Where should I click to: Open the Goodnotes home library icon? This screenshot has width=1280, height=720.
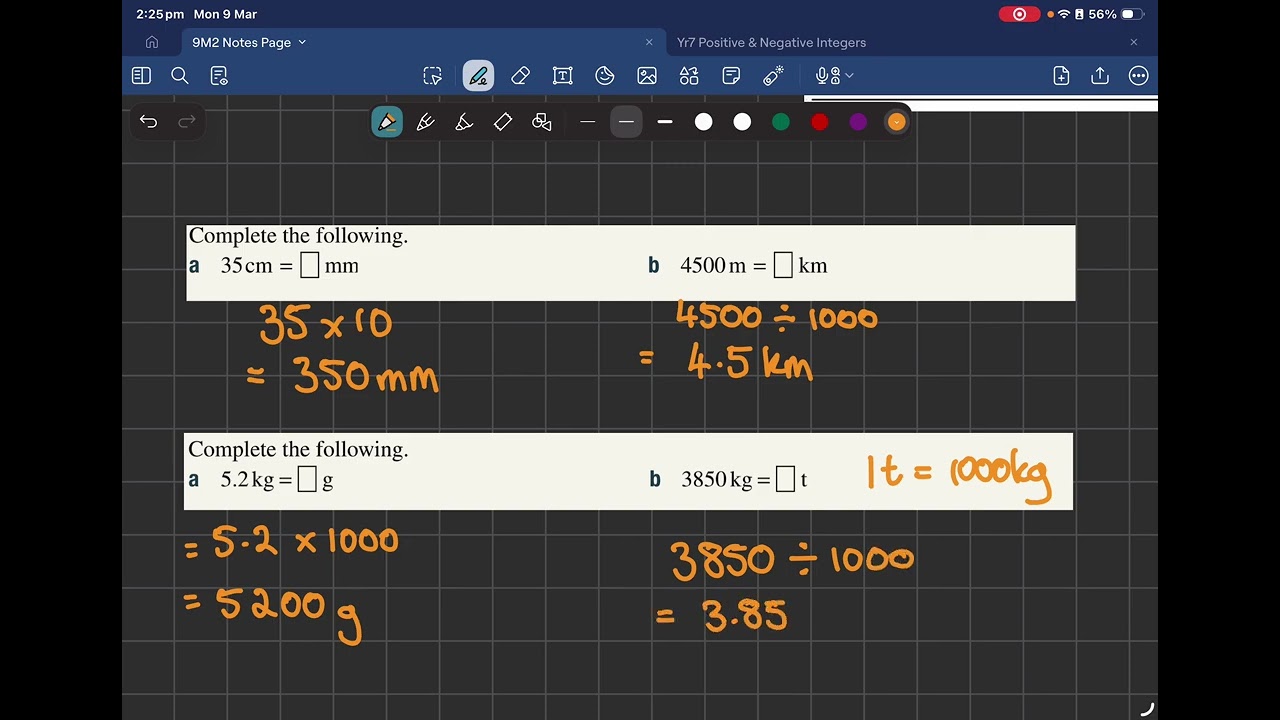152,42
